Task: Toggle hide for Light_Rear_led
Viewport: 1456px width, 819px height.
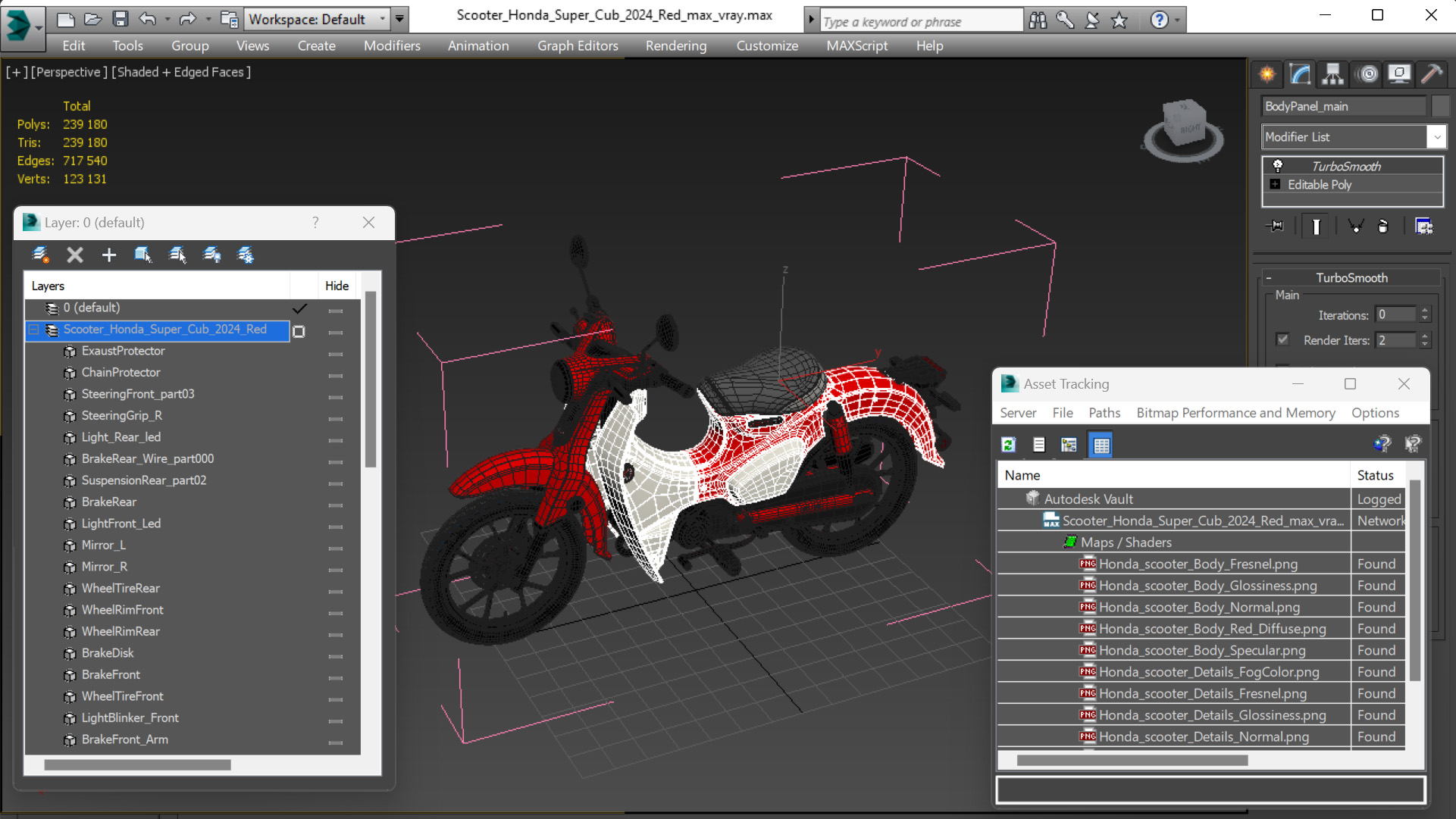Action: click(x=336, y=440)
